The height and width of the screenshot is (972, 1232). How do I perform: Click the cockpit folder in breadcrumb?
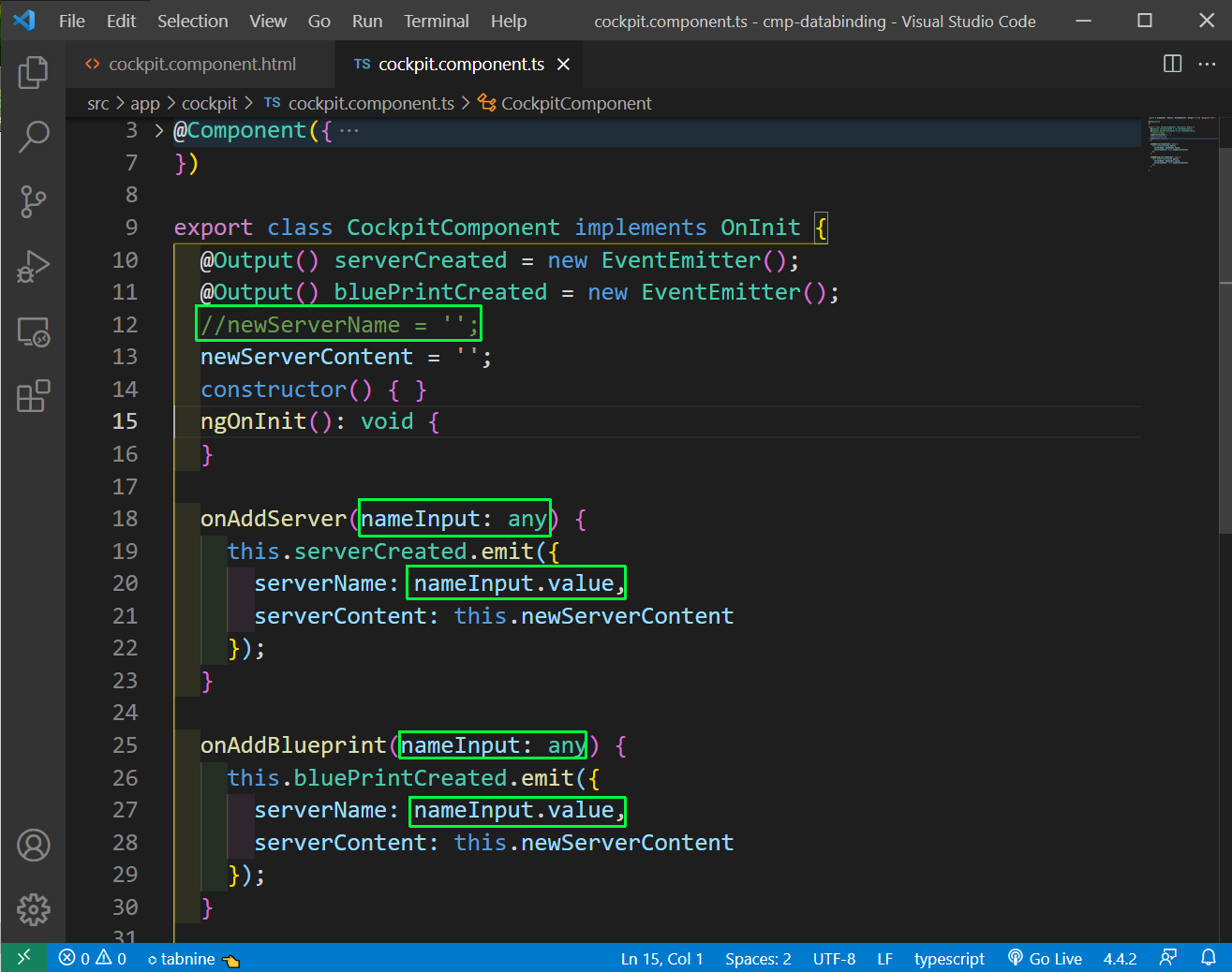pyautogui.click(x=209, y=103)
